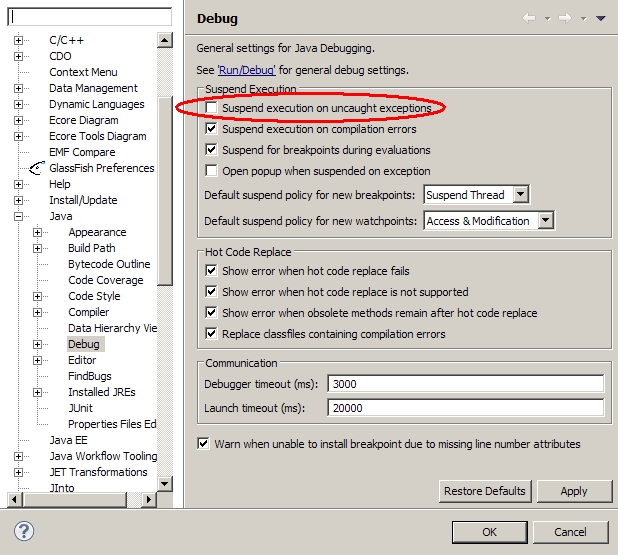Toggle error when obsolete methods remain
This screenshot has width=618, height=555.
pyautogui.click(x=212, y=313)
